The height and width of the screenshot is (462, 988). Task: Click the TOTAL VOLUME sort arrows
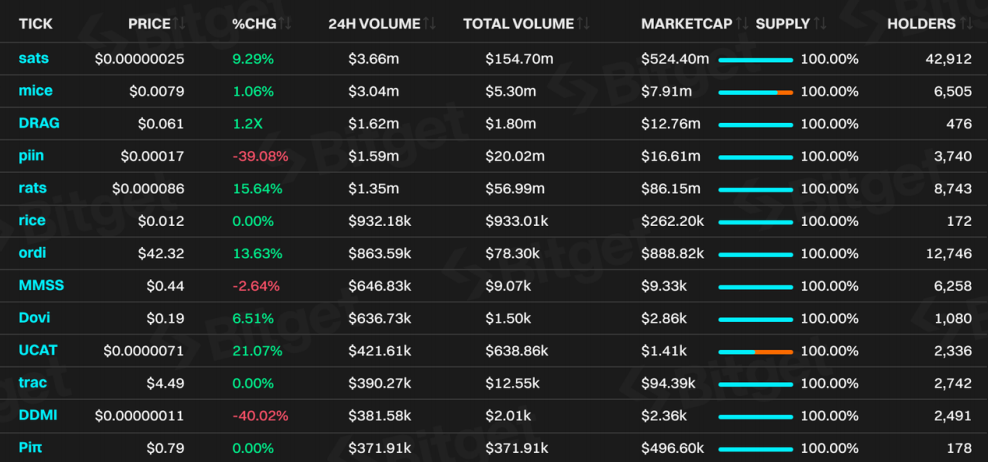584,23
